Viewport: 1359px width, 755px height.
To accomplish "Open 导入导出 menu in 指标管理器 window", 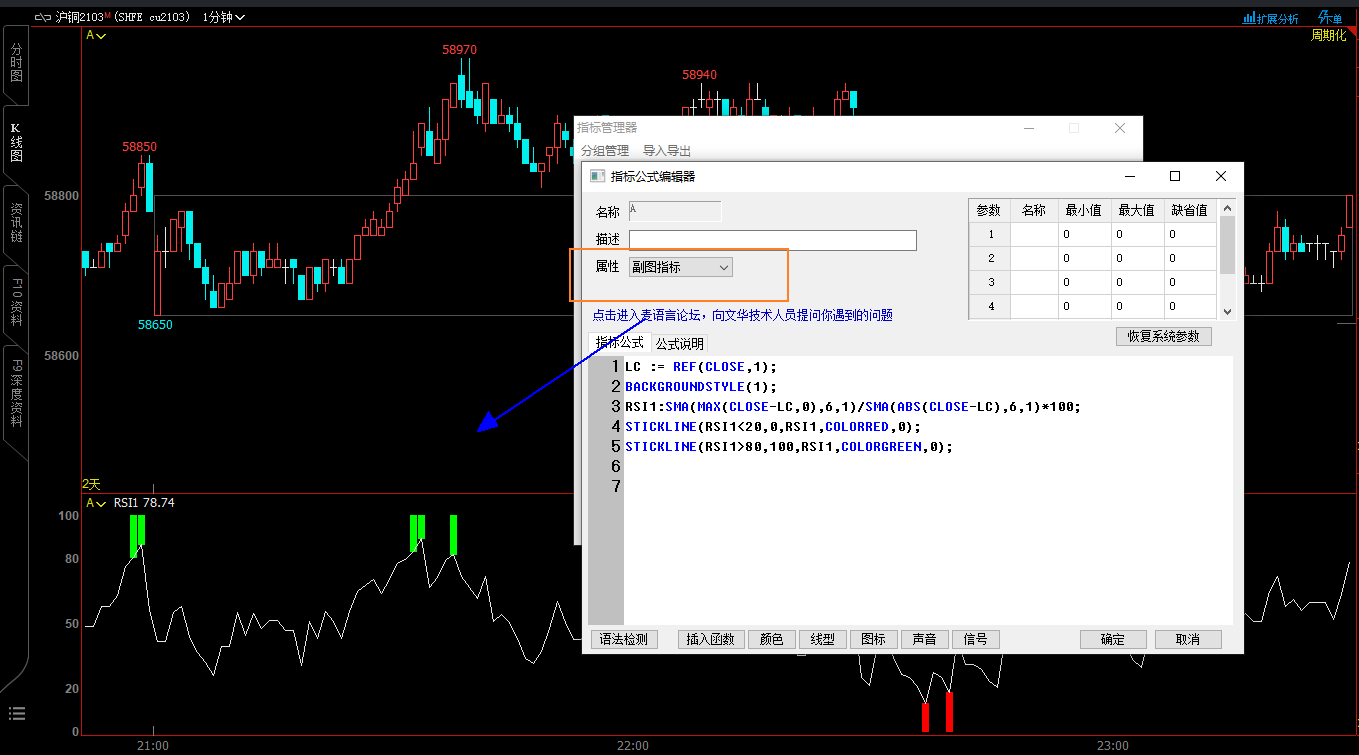I will (x=667, y=151).
